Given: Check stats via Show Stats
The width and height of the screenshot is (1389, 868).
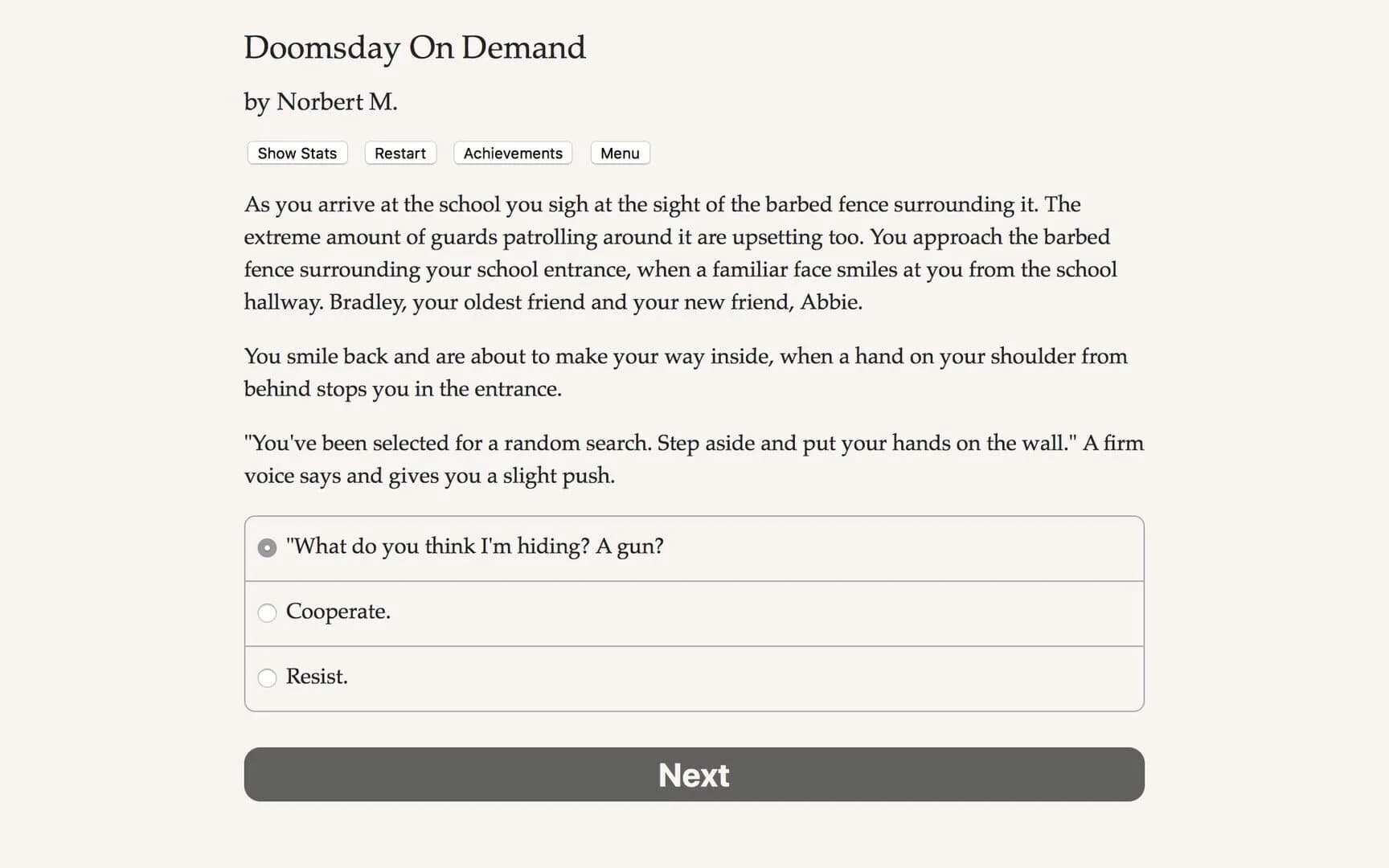Looking at the screenshot, I should click(296, 153).
